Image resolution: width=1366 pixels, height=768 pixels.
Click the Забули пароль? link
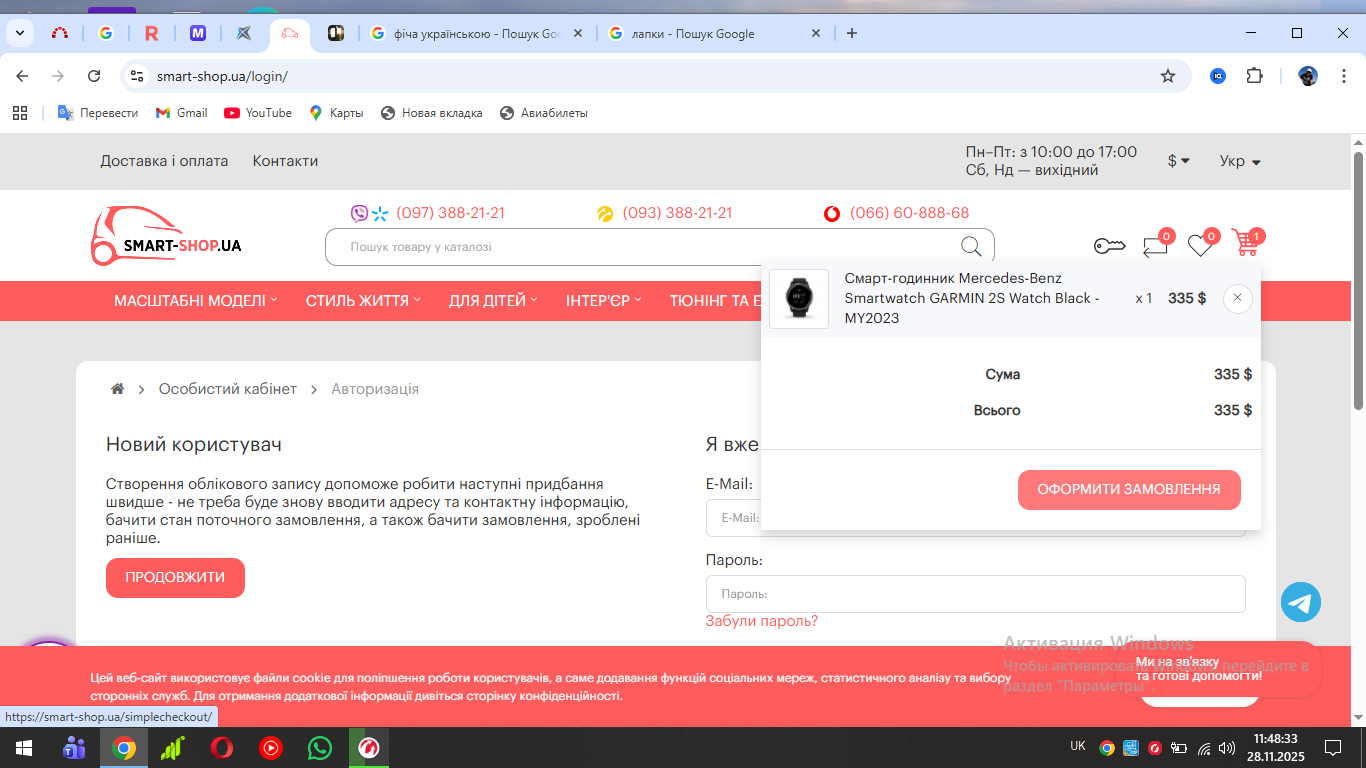point(761,621)
